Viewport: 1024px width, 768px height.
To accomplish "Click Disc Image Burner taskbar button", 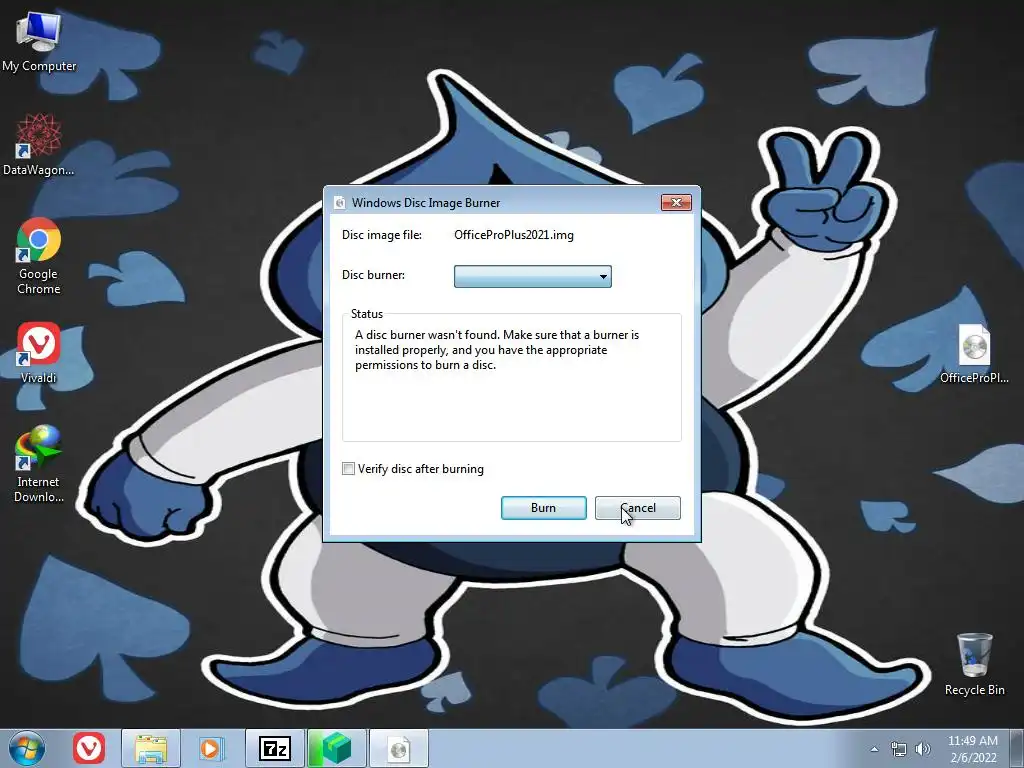I will click(x=399, y=748).
